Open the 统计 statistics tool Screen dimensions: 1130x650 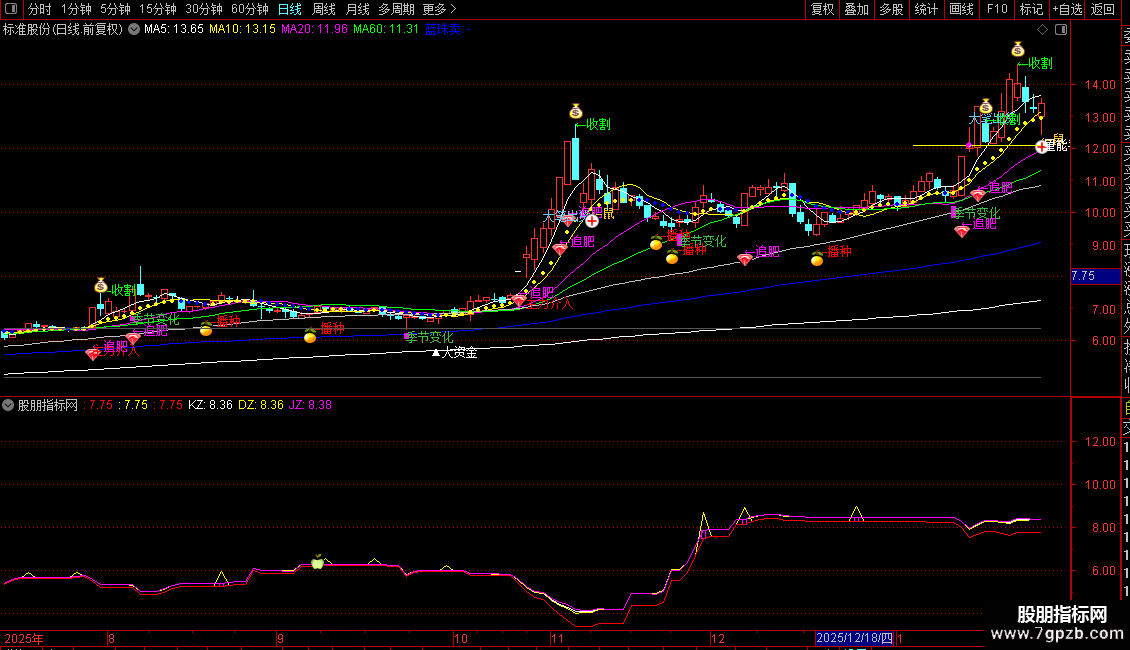pos(926,9)
